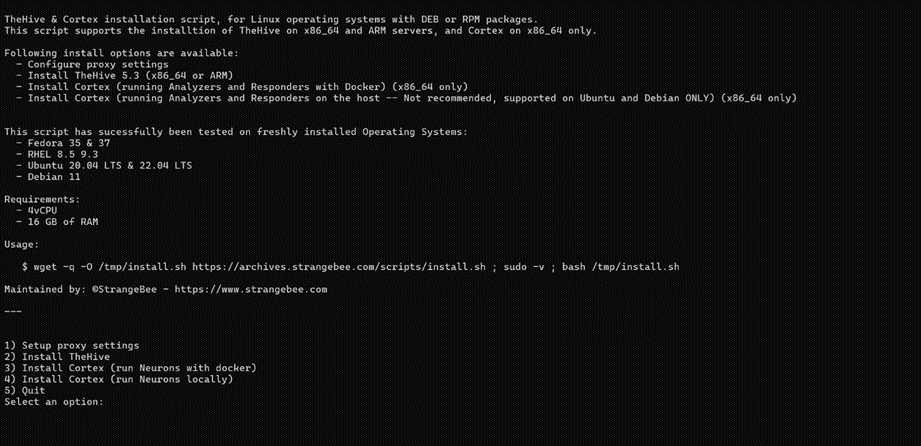921x446 pixels.
Task: Select '3) Install Cortex (run Neurons with docker)'
Action: click(130, 368)
